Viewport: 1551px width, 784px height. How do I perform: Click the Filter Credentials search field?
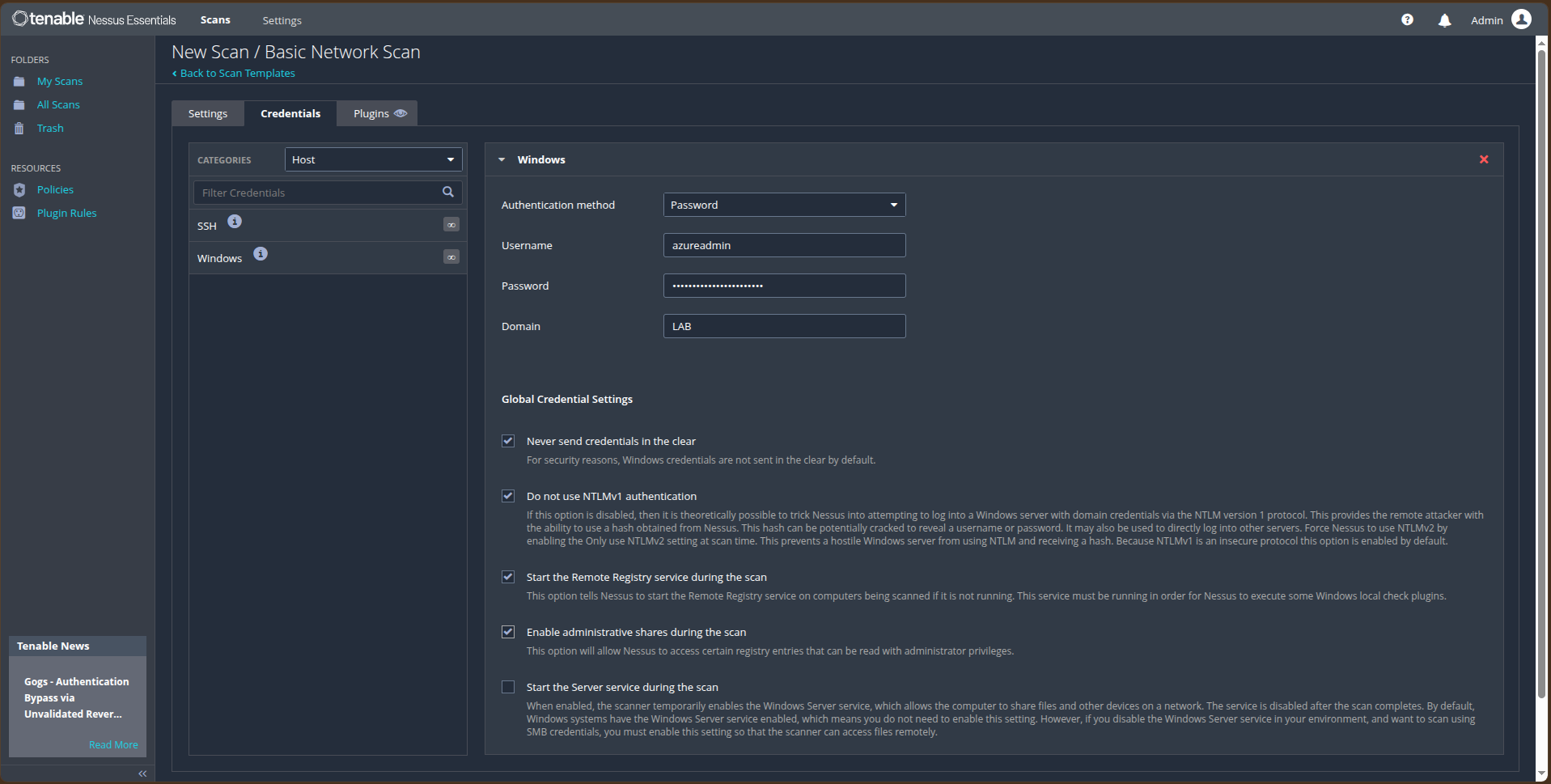coord(328,193)
